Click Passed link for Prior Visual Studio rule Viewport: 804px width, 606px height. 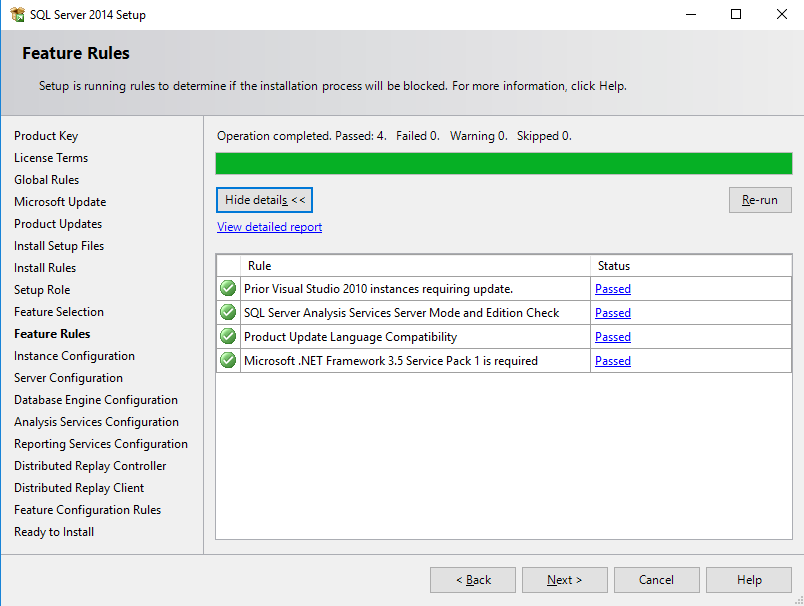[612, 288]
